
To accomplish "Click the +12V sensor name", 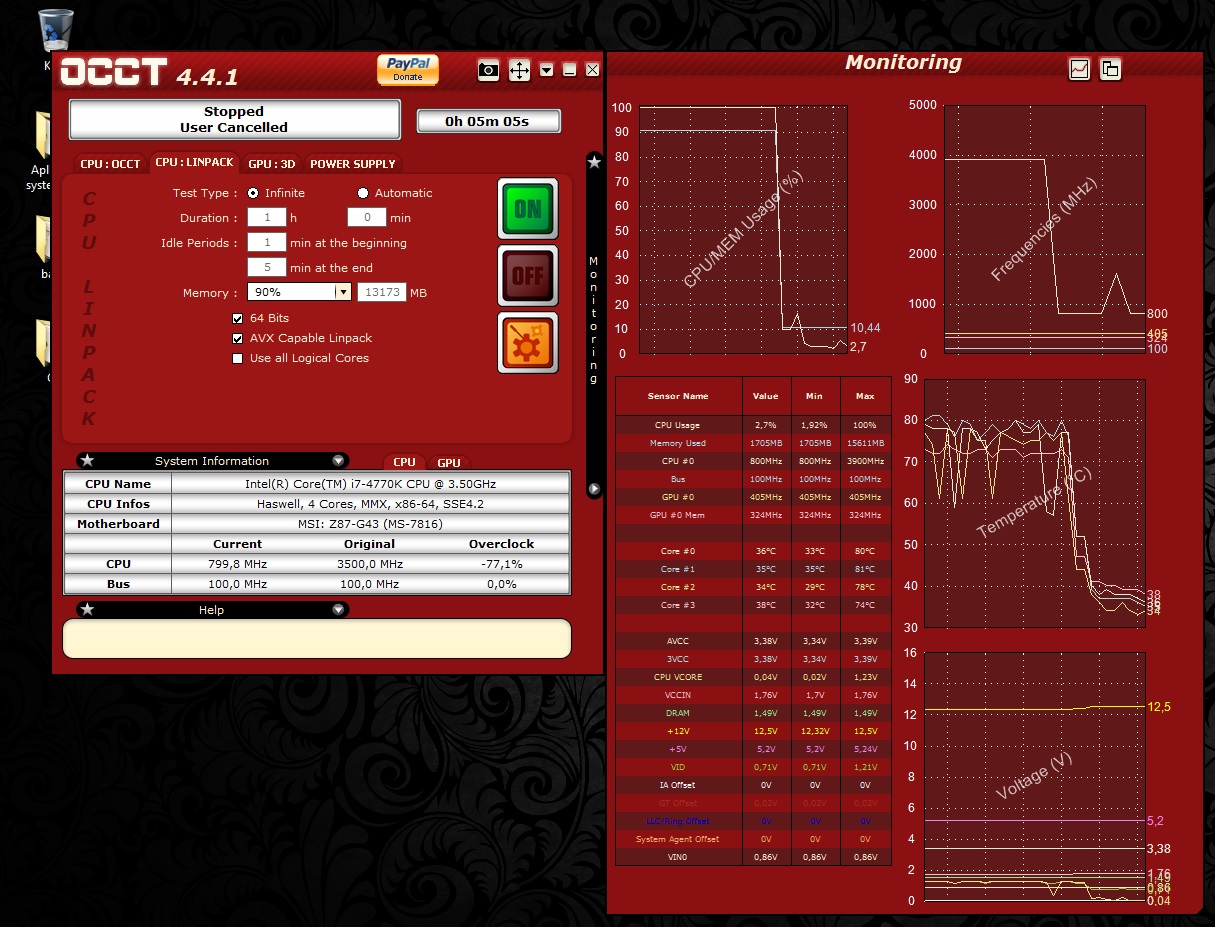I will pyautogui.click(x=678, y=731).
